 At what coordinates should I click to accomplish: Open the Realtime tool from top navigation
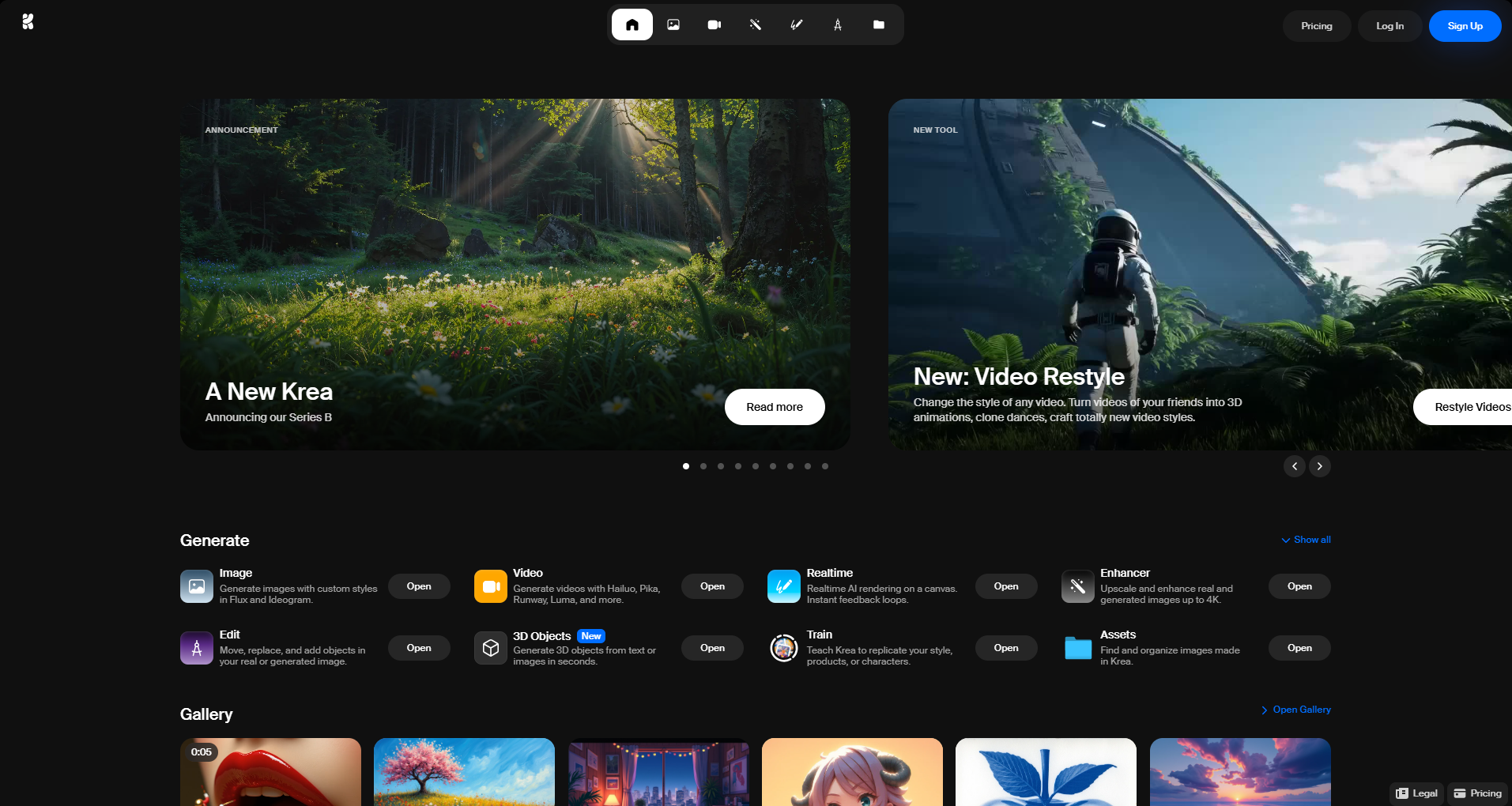(797, 24)
